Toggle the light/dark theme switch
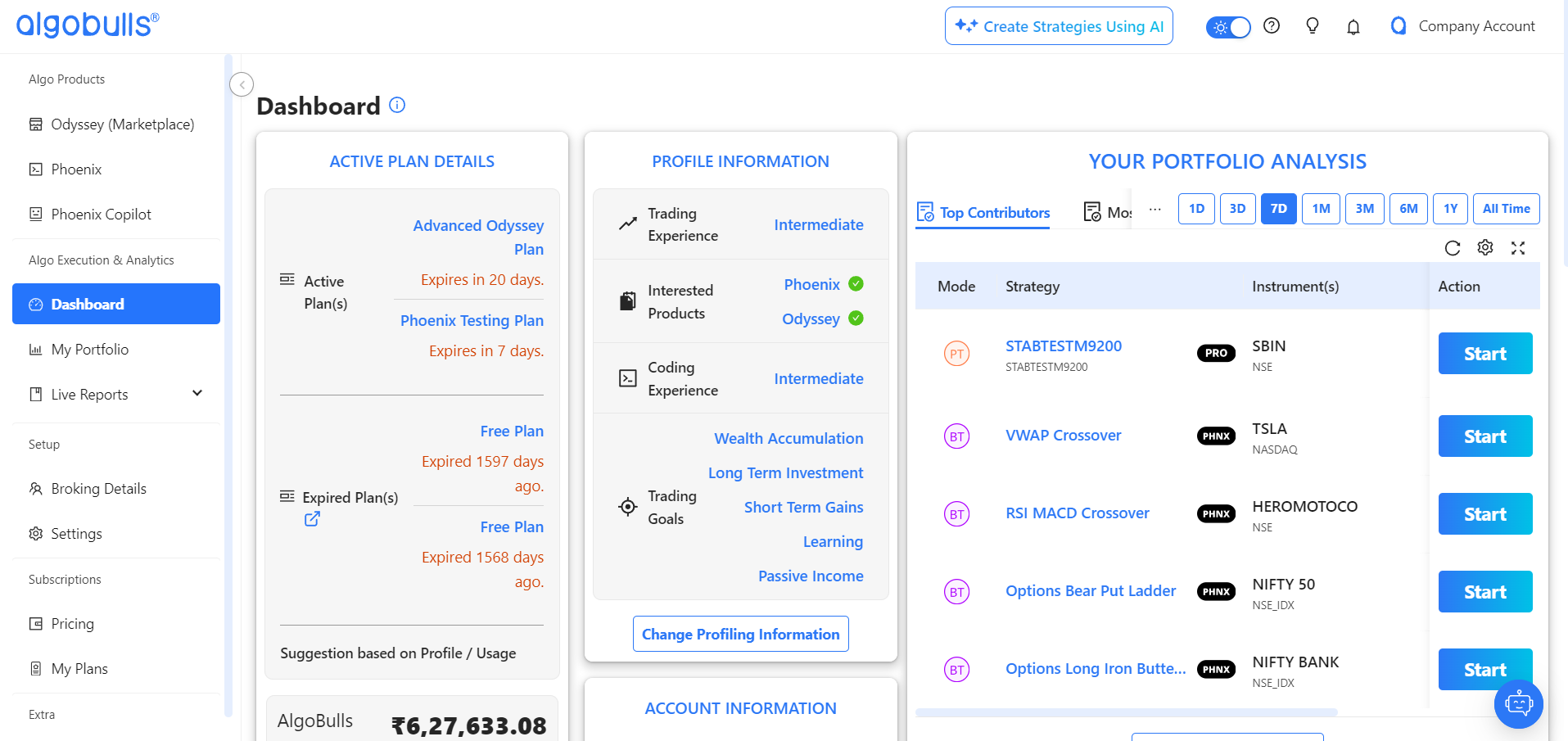This screenshot has height=741, width=1568. click(1228, 27)
